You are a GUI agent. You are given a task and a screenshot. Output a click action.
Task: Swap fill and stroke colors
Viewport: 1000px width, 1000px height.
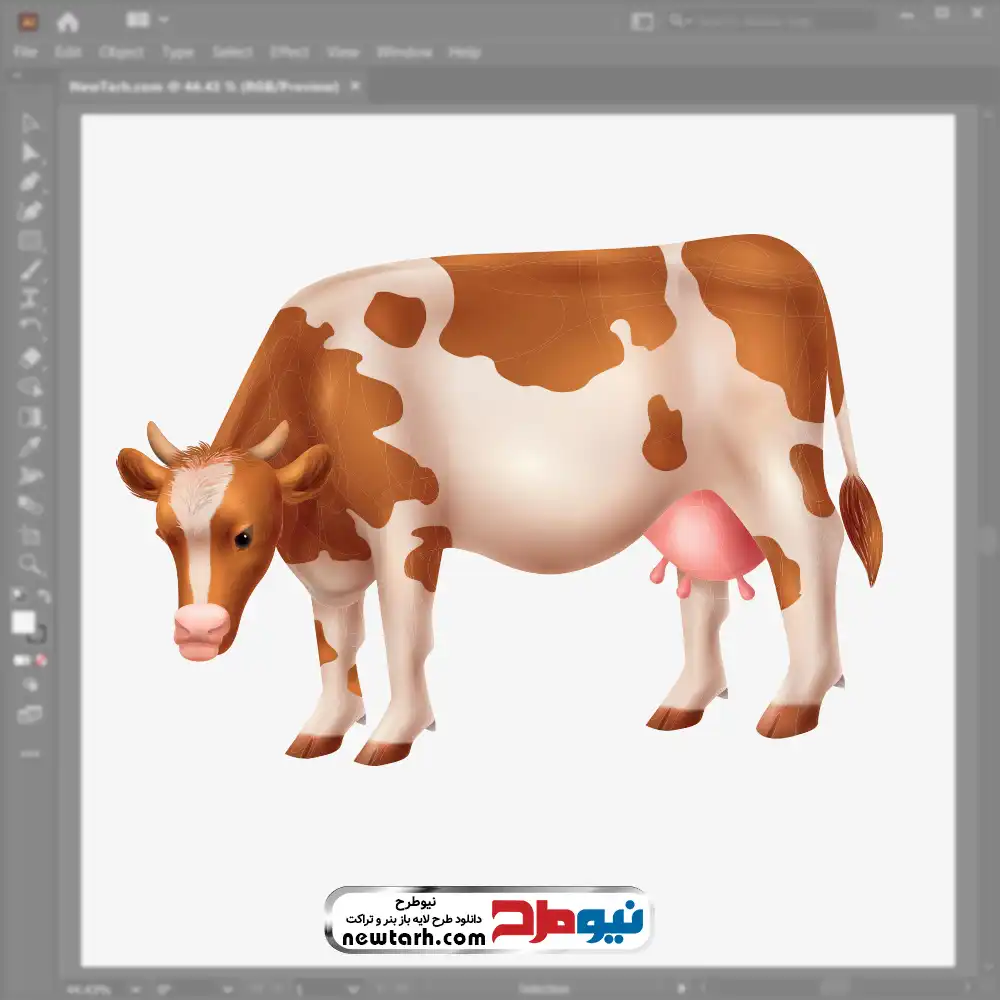[x=43, y=597]
